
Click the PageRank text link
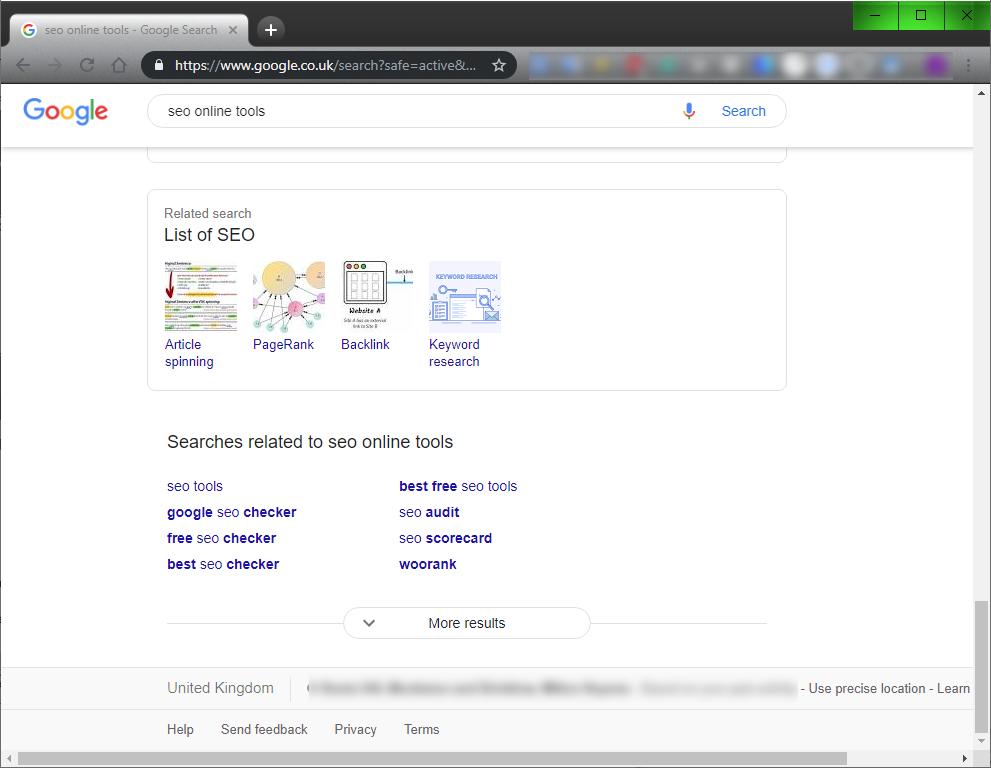[283, 344]
